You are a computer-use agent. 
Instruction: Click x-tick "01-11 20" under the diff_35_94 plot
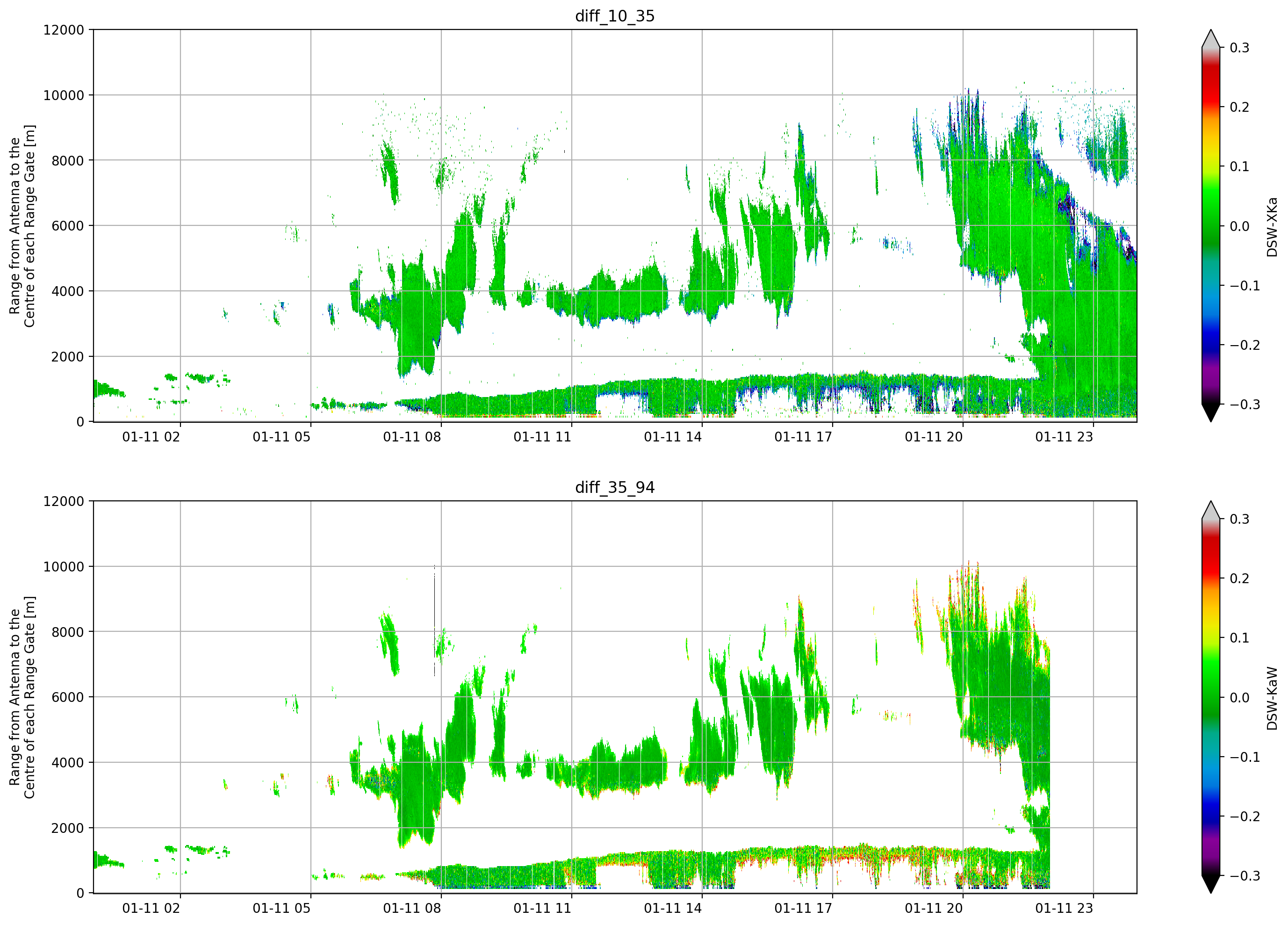pos(934,909)
